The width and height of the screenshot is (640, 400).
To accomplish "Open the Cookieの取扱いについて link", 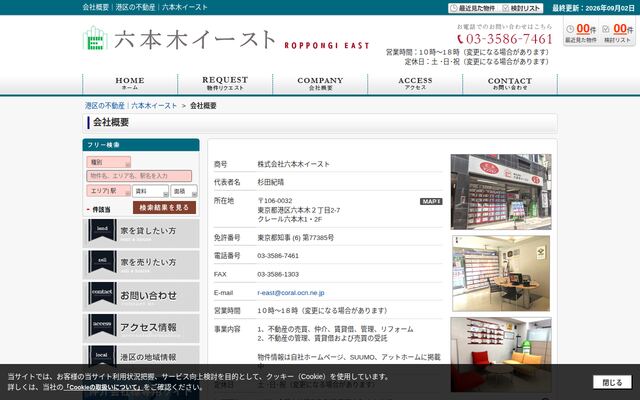I will coord(103,387).
